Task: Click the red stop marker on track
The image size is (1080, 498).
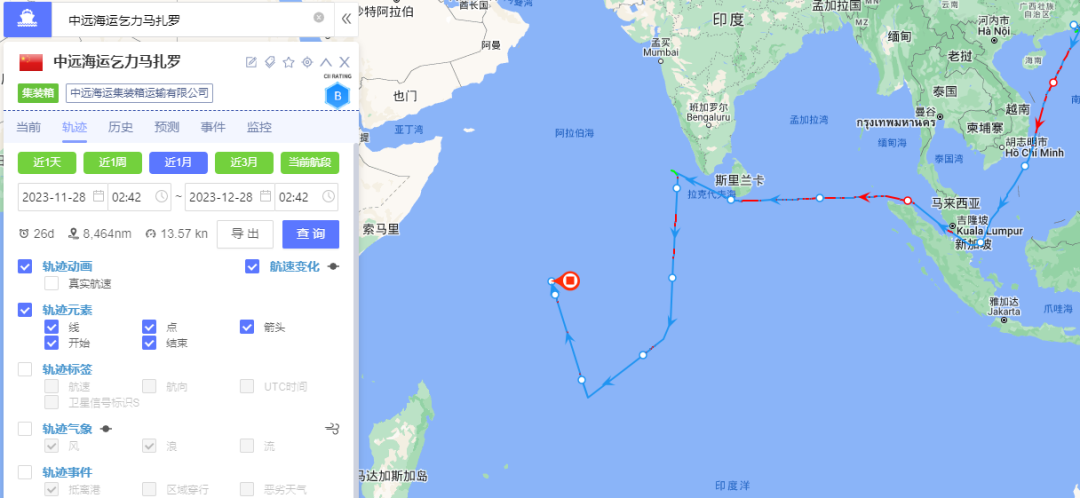Action: tap(570, 281)
